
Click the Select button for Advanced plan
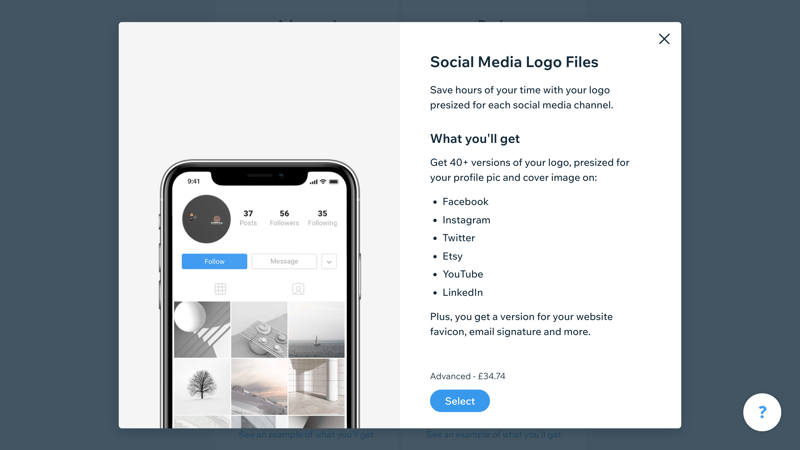pyautogui.click(x=460, y=401)
